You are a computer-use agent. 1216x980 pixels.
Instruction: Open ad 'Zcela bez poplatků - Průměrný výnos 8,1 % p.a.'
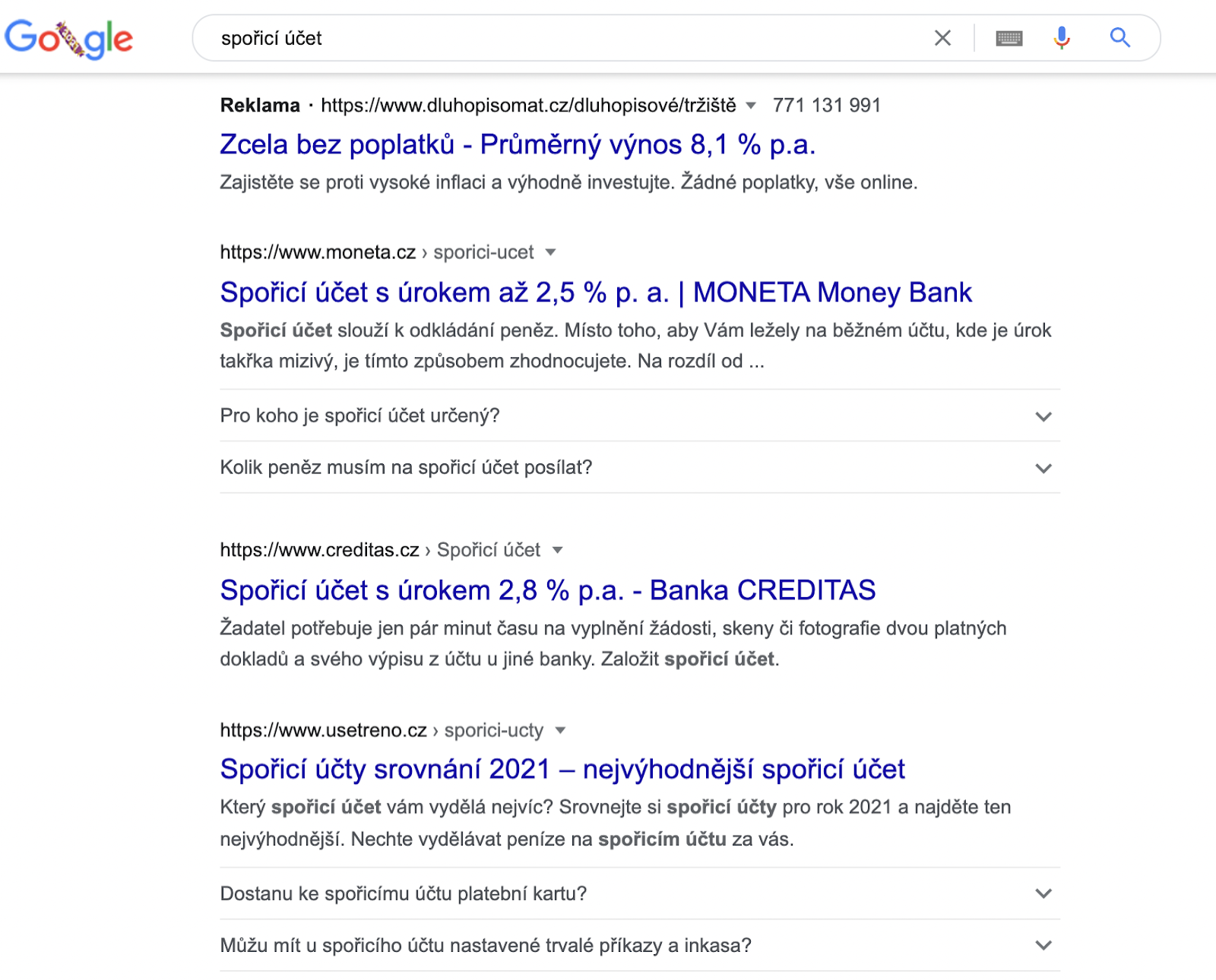tap(518, 144)
